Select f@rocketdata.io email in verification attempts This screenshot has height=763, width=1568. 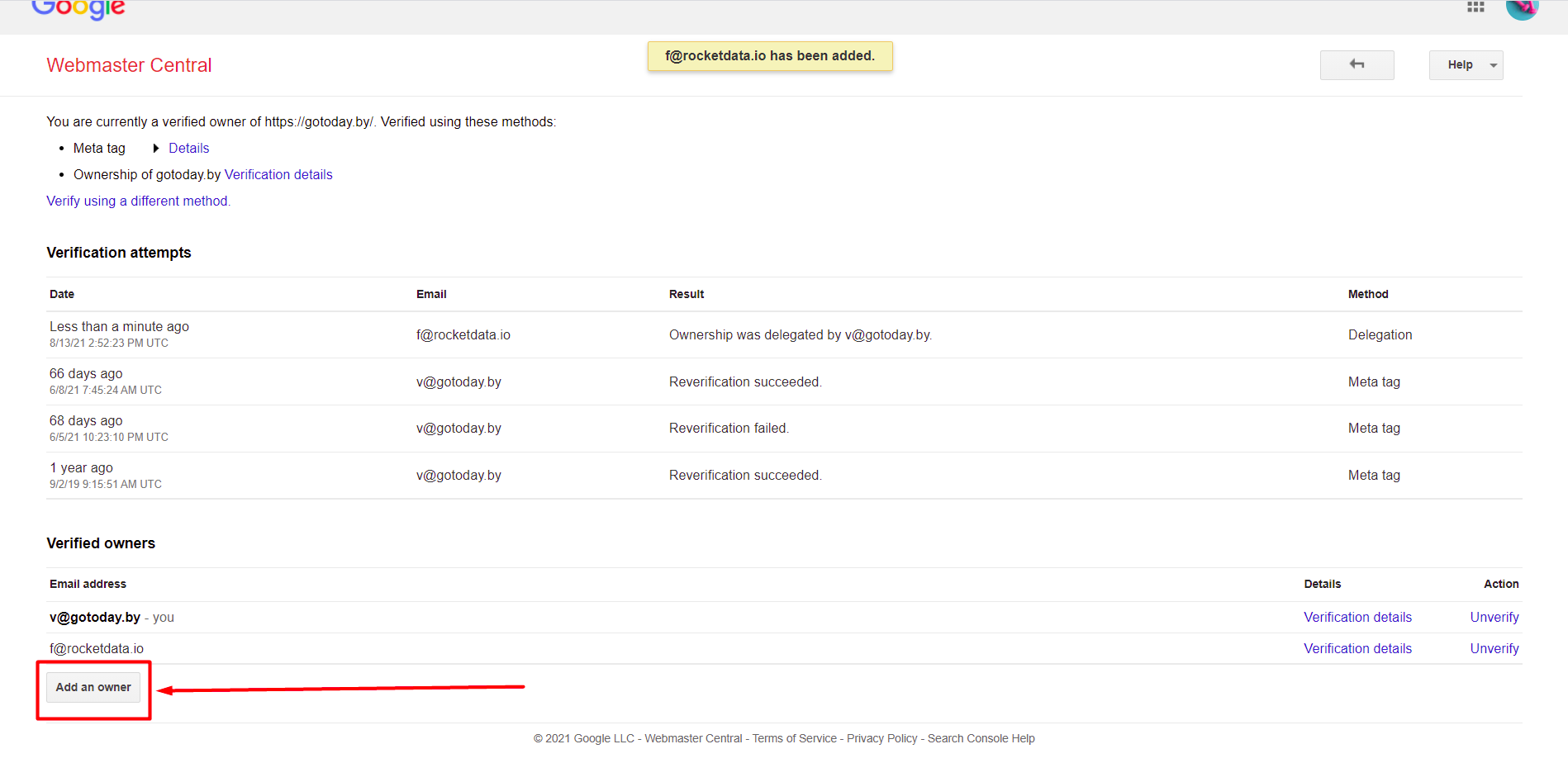pos(463,335)
